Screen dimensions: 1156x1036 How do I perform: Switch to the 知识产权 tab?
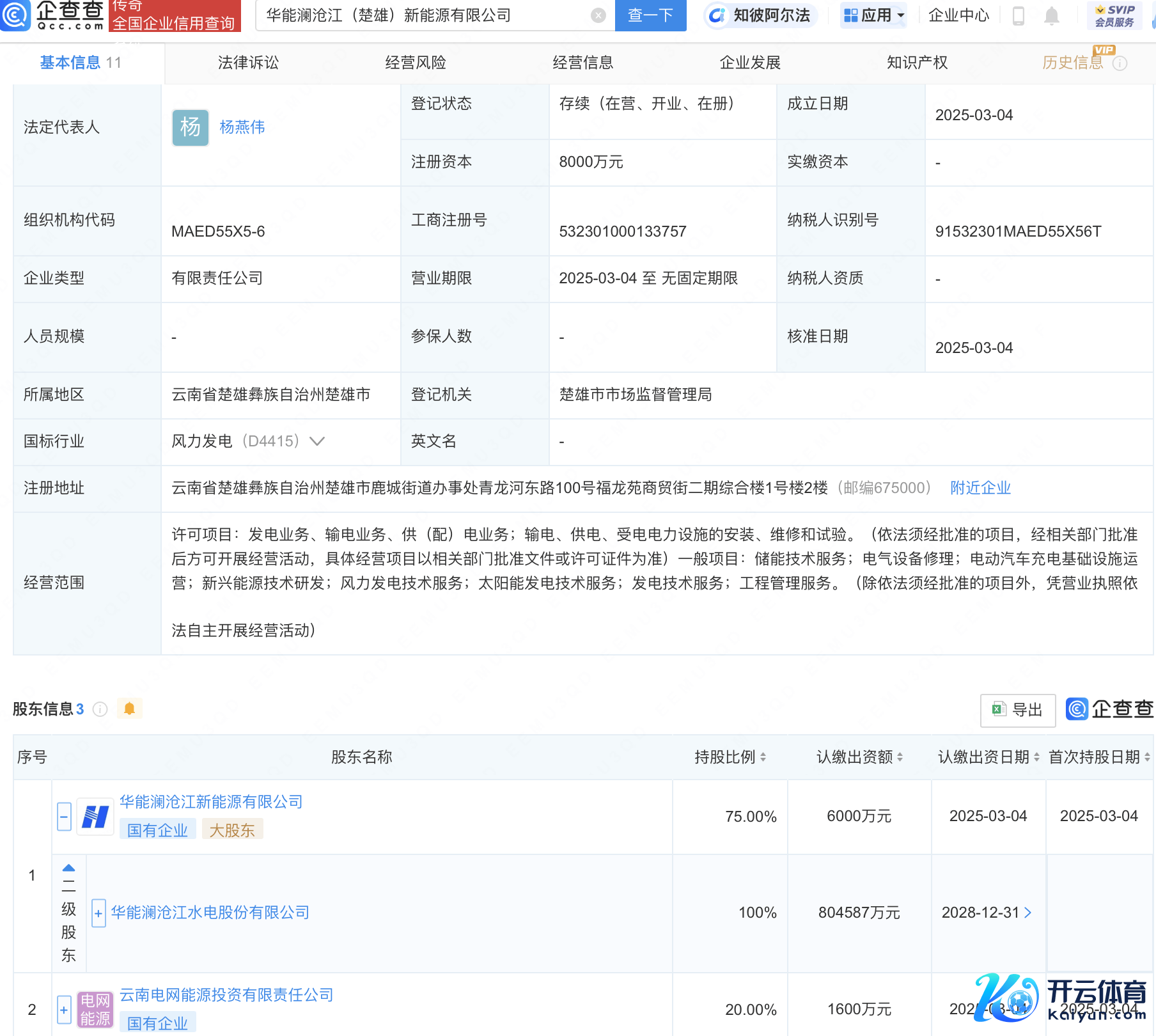[916, 63]
